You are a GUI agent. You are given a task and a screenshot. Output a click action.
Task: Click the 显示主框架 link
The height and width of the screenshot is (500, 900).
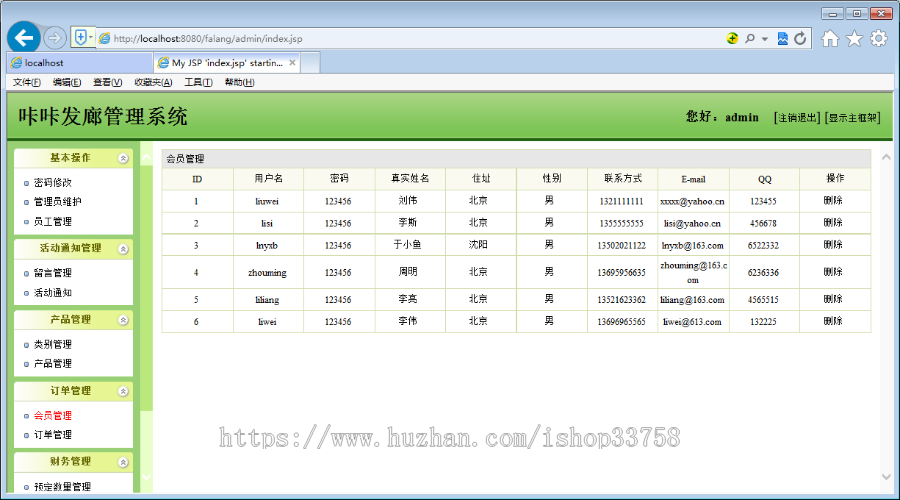[852, 118]
